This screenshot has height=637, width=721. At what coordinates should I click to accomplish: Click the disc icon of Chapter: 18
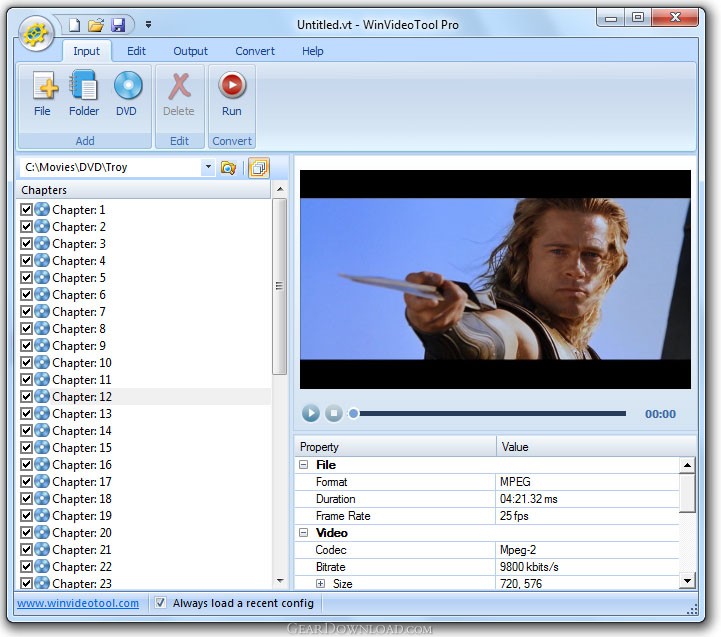click(42, 499)
